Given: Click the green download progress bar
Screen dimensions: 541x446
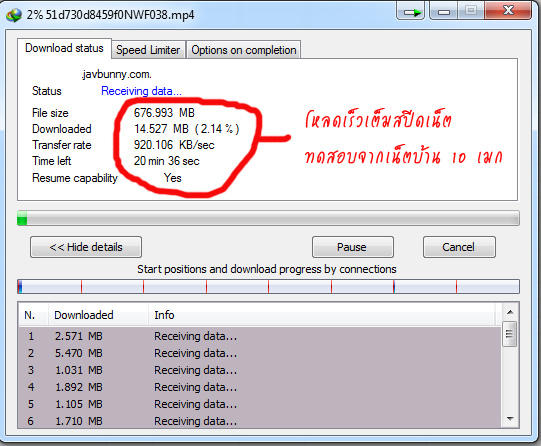Looking at the screenshot, I should click(x=268, y=218).
